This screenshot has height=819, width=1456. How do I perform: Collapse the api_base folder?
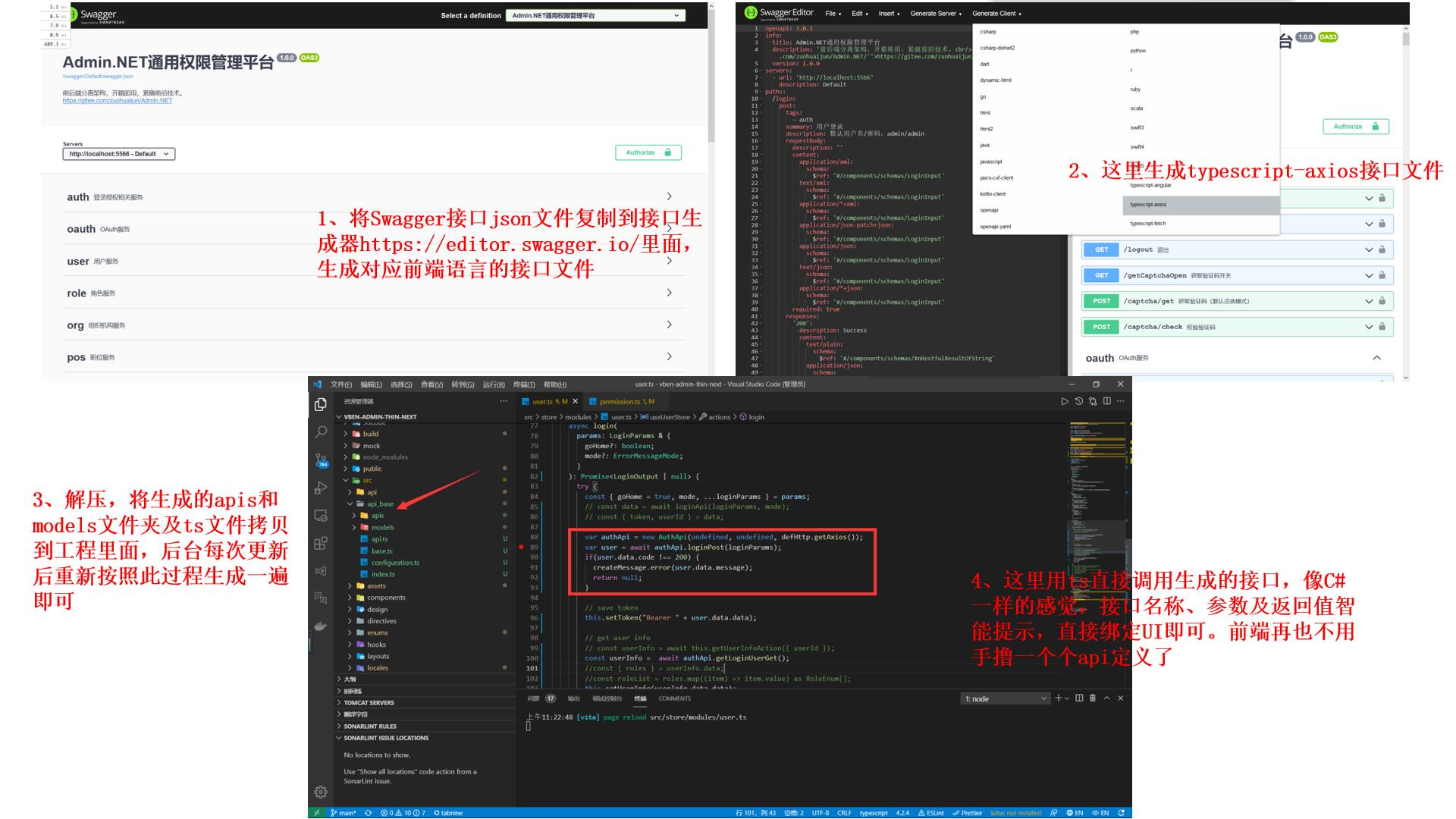pos(380,504)
